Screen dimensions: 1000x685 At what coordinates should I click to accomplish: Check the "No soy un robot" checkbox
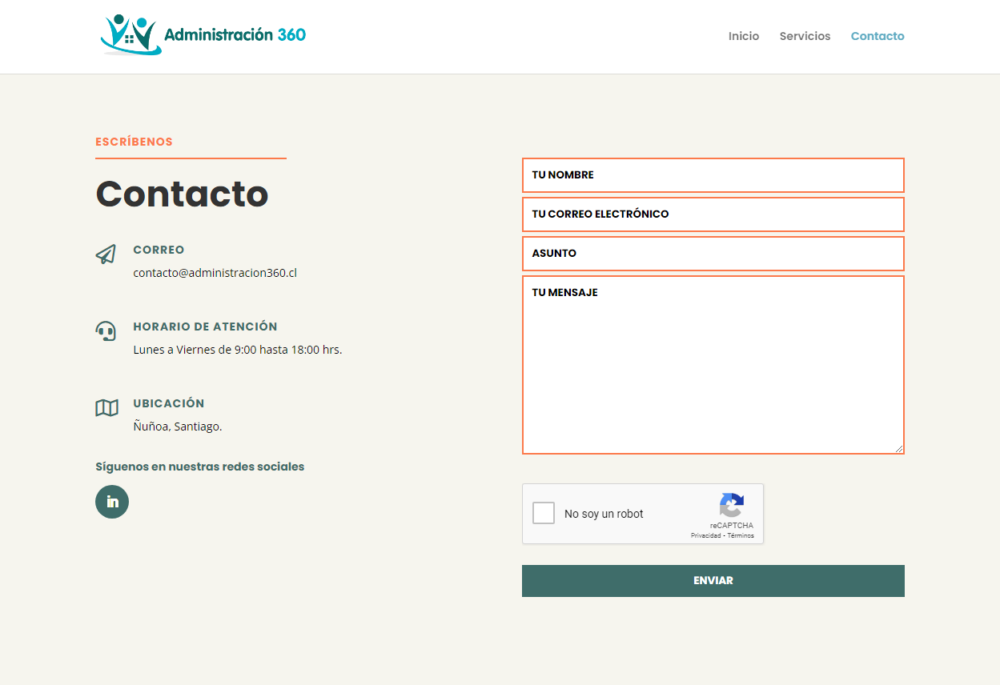tap(544, 514)
